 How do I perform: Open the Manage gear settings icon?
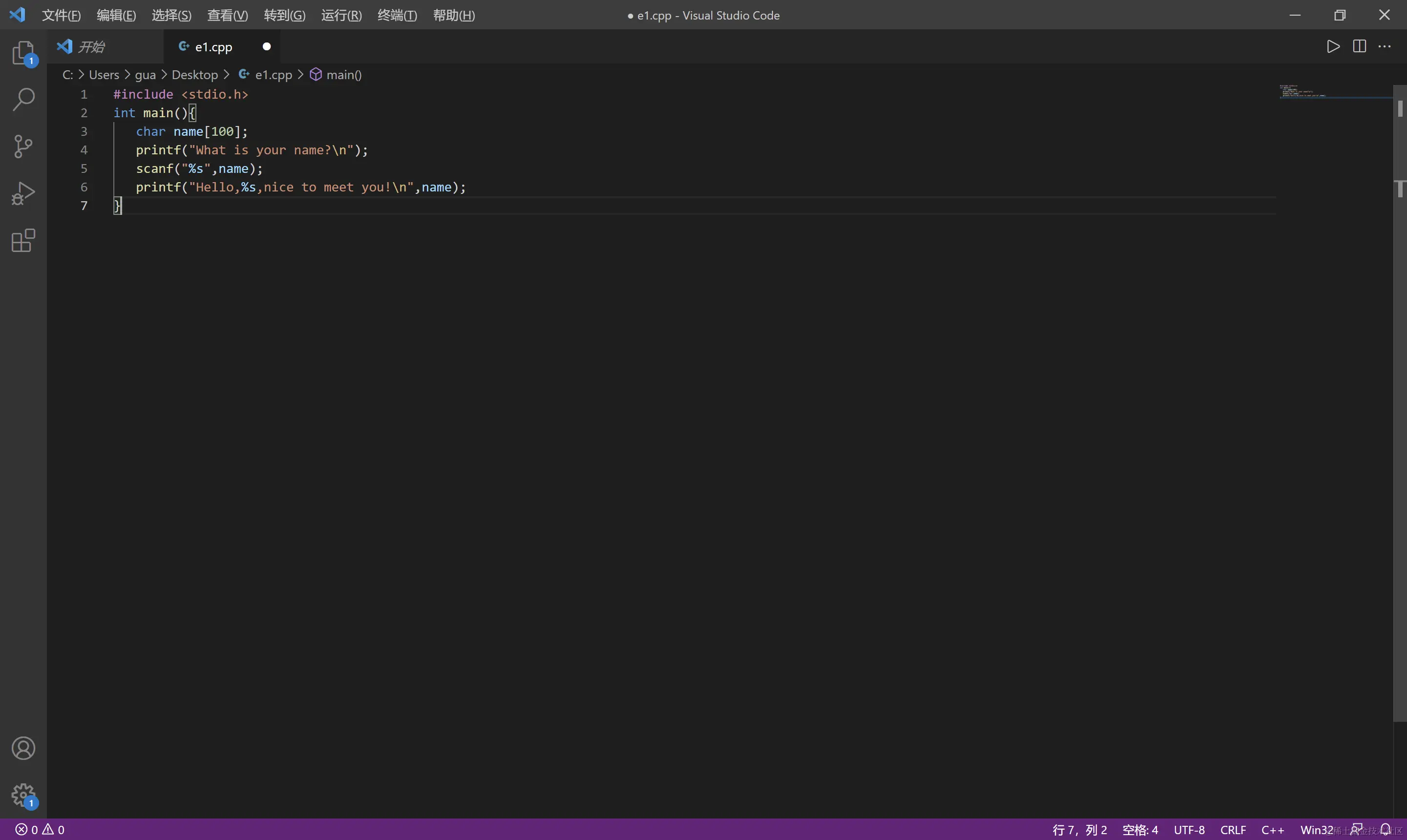(x=23, y=795)
